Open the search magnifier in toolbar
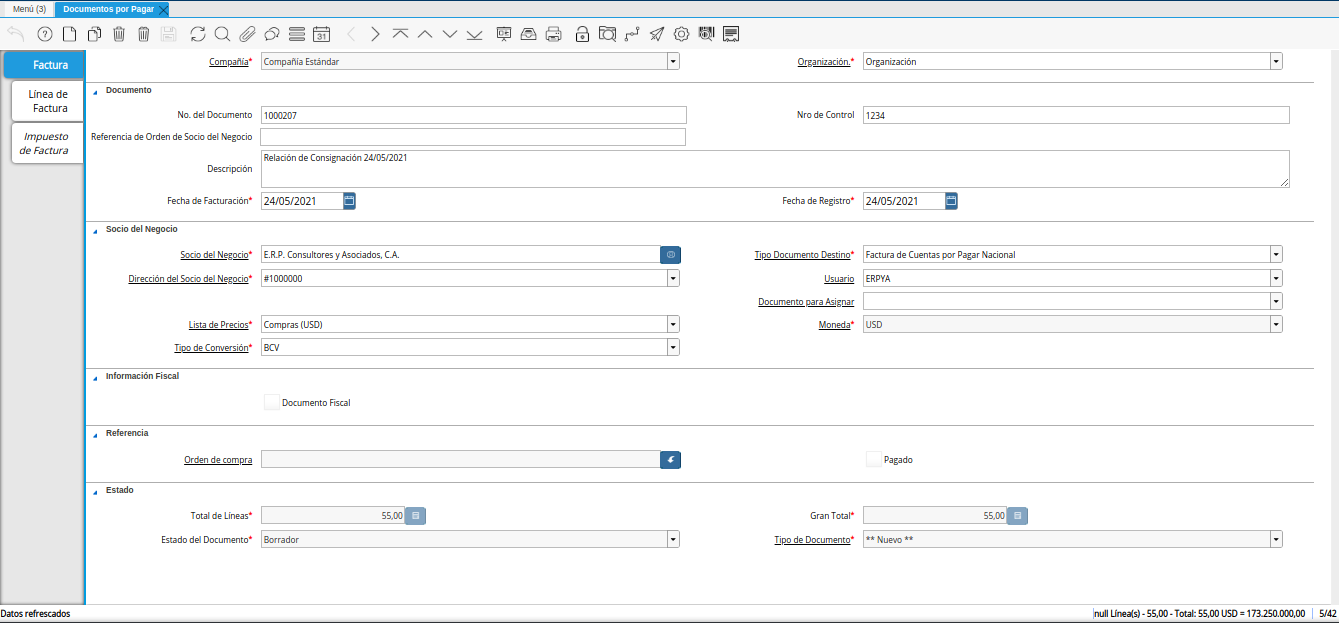 tap(222, 34)
